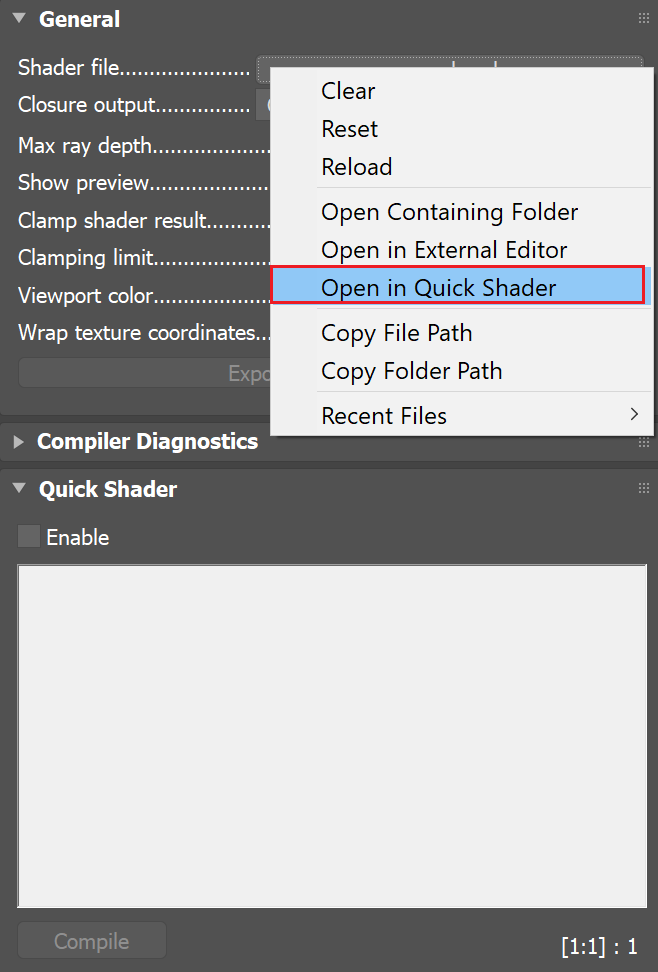Select Open in Quick Shader
Screen dimensions: 658x972
click(x=438, y=287)
